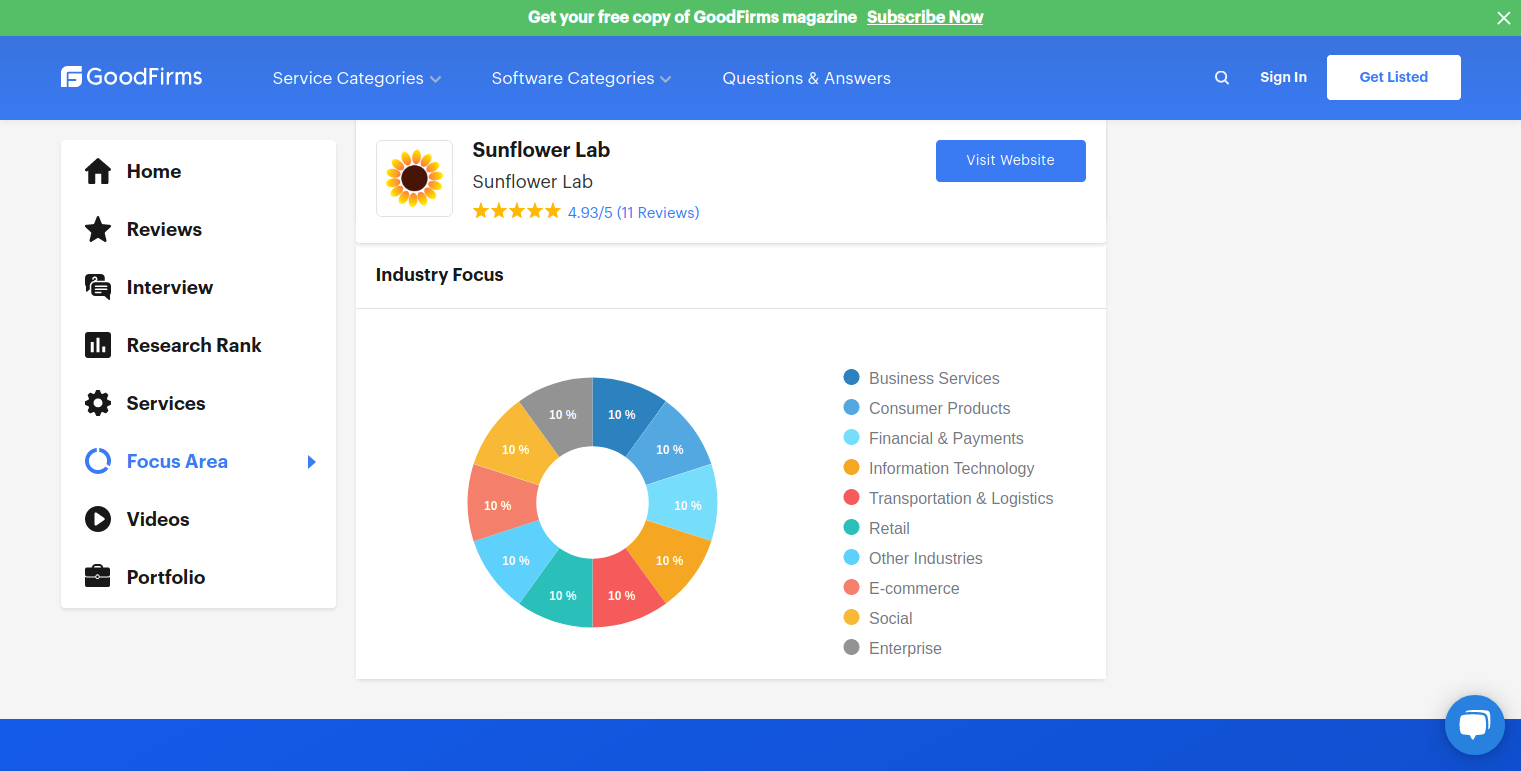Select the E-commerce legend label
Screen dimensions: 1521x771
(x=914, y=588)
